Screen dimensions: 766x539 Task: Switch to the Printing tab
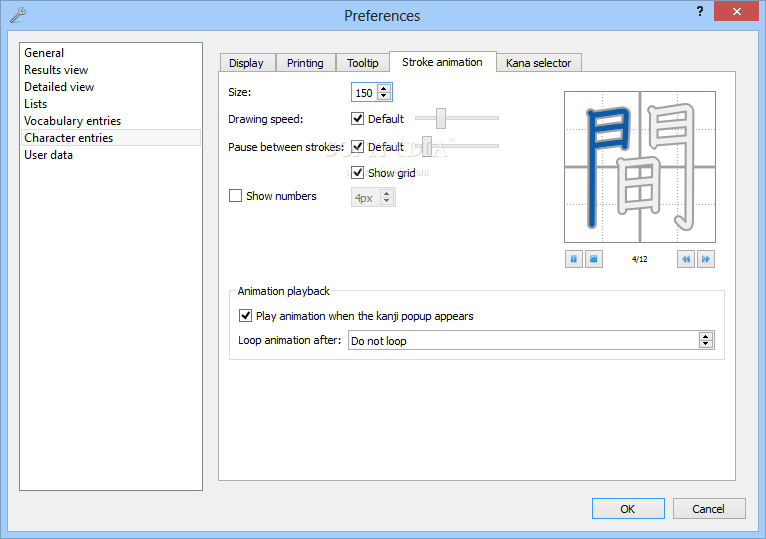[305, 63]
